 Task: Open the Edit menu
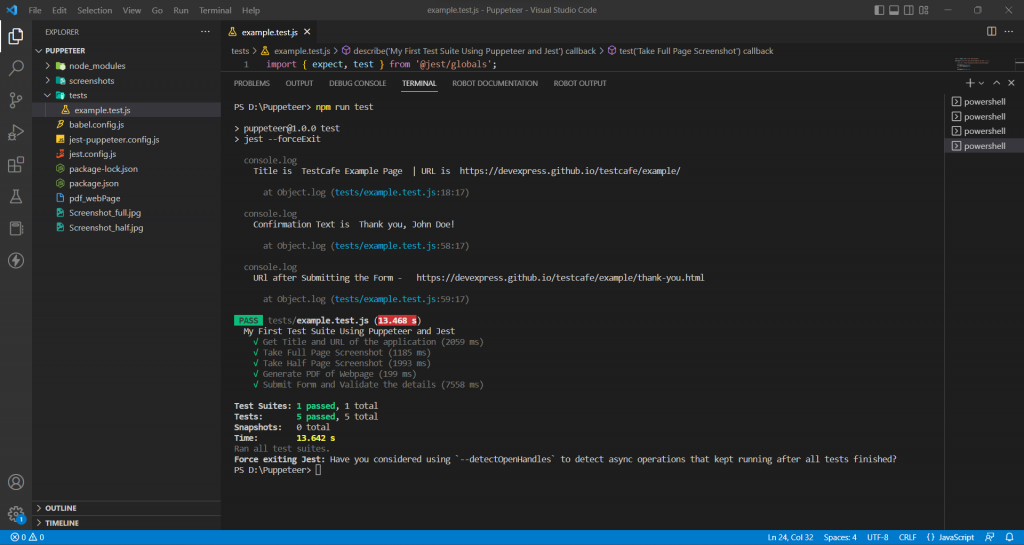[59, 10]
